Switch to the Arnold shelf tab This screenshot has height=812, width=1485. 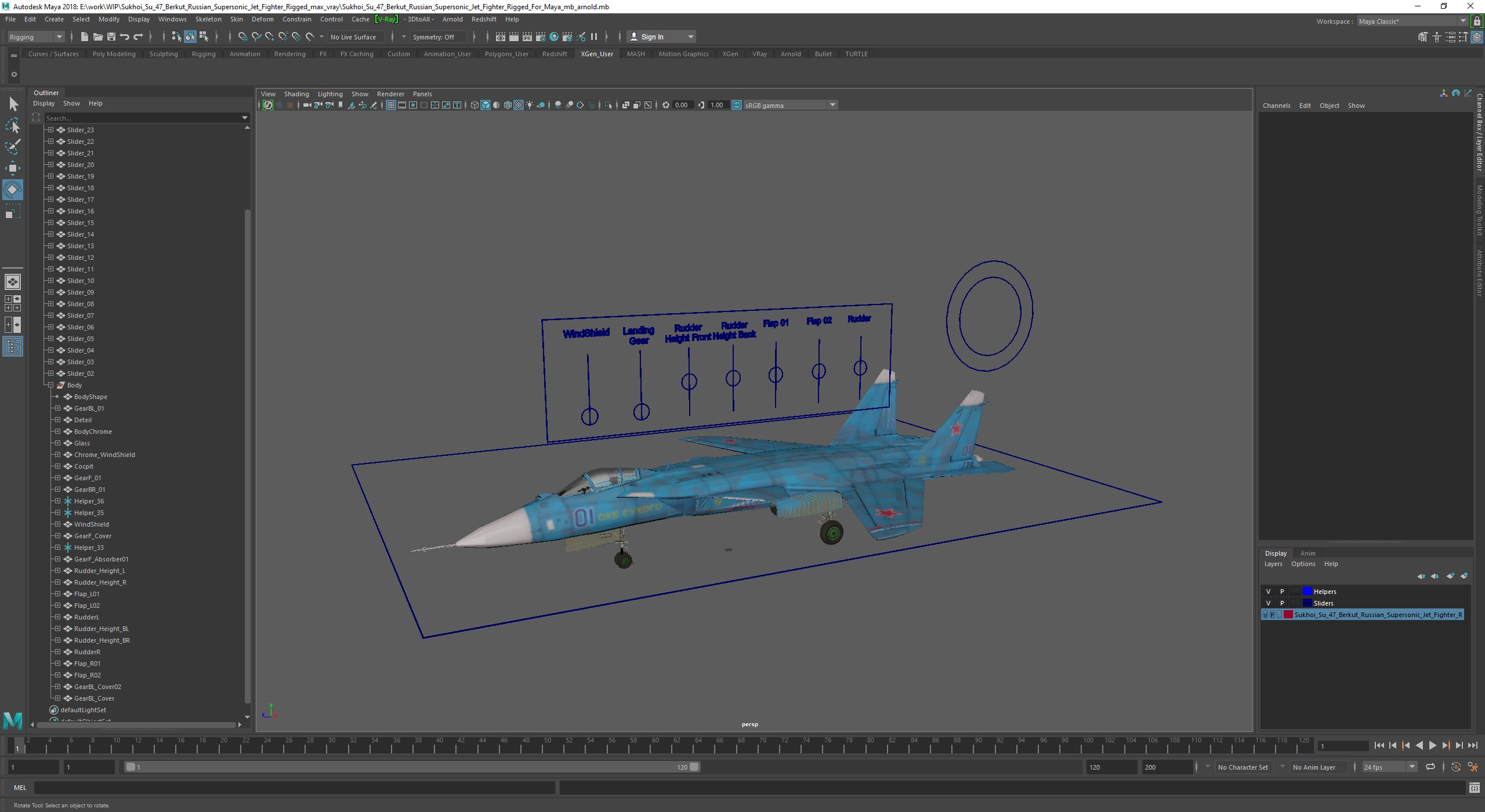click(790, 54)
